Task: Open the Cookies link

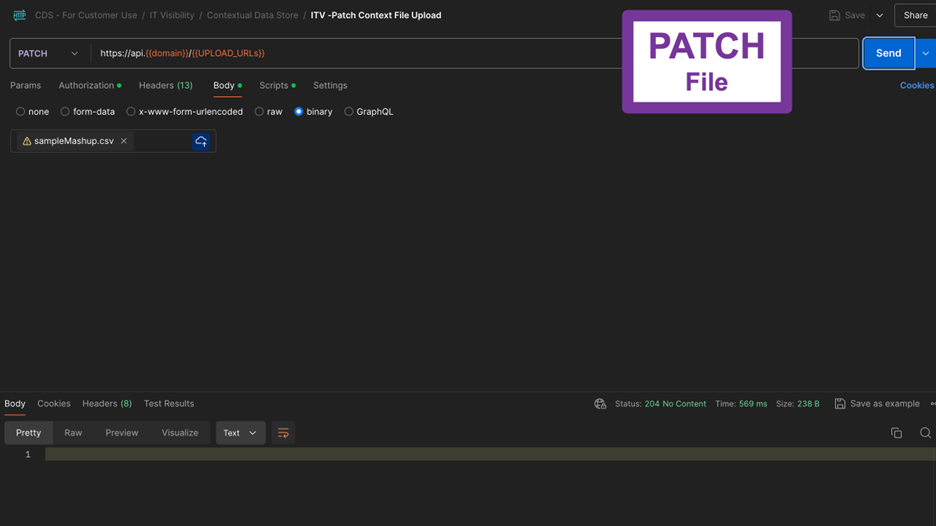Action: (x=916, y=85)
